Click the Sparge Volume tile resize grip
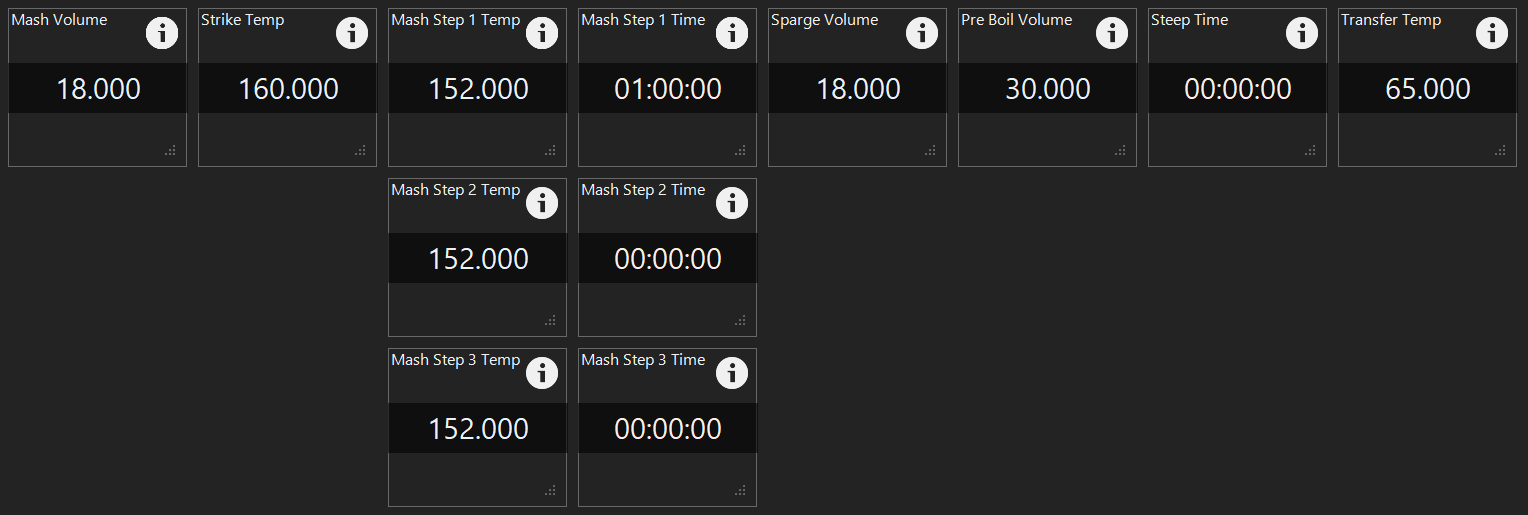This screenshot has height=515, width=1528. 930,150
